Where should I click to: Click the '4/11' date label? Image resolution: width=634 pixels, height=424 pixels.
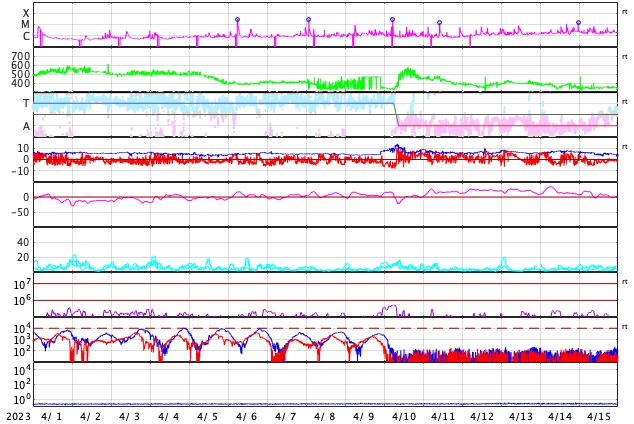point(443,417)
